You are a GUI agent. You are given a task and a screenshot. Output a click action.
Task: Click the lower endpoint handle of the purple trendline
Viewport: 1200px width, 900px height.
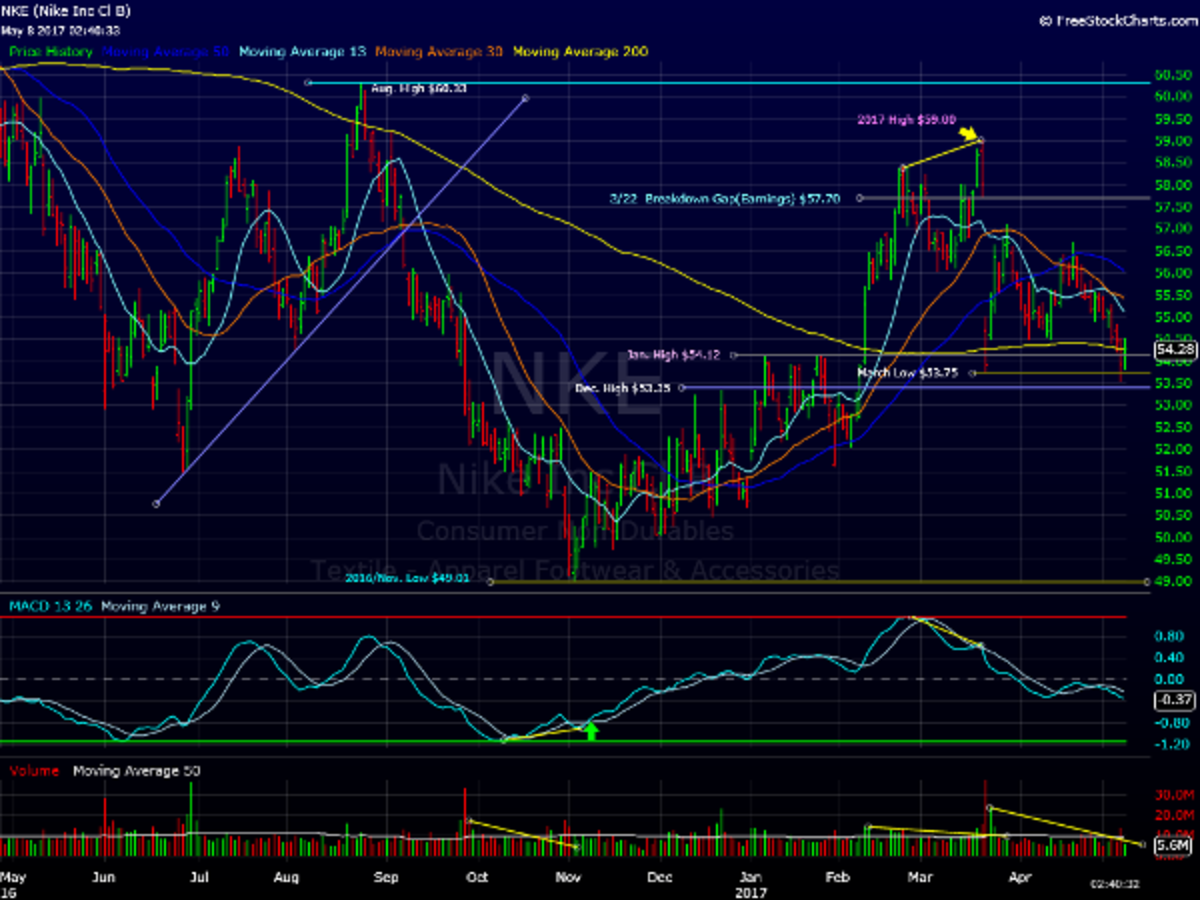(156, 503)
